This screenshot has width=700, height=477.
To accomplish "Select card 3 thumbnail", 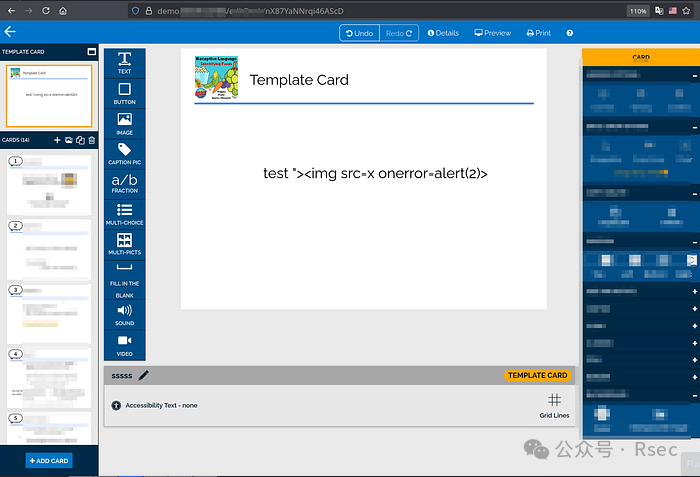I will pyautogui.click(x=49, y=314).
